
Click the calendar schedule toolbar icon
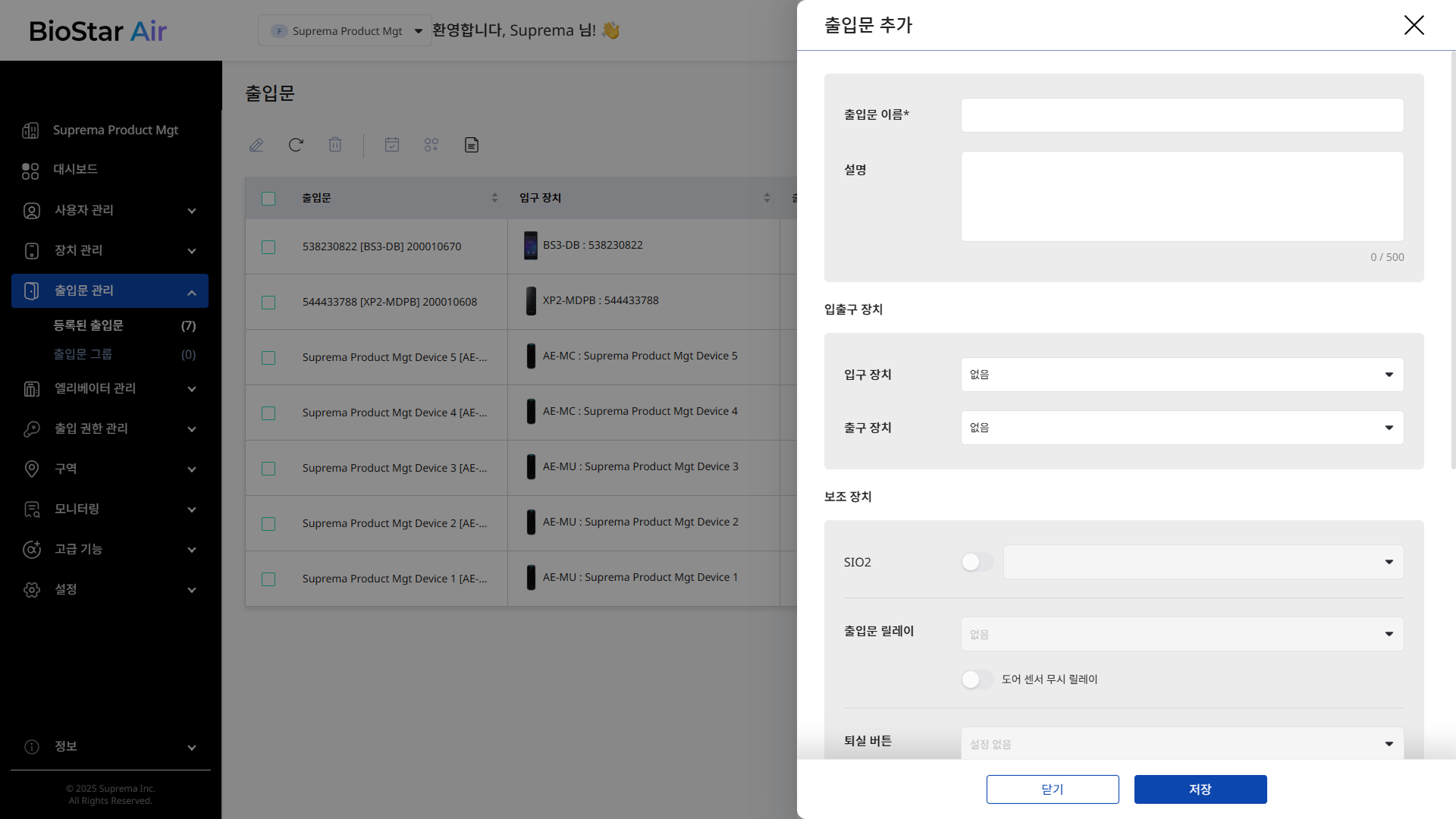(x=392, y=145)
